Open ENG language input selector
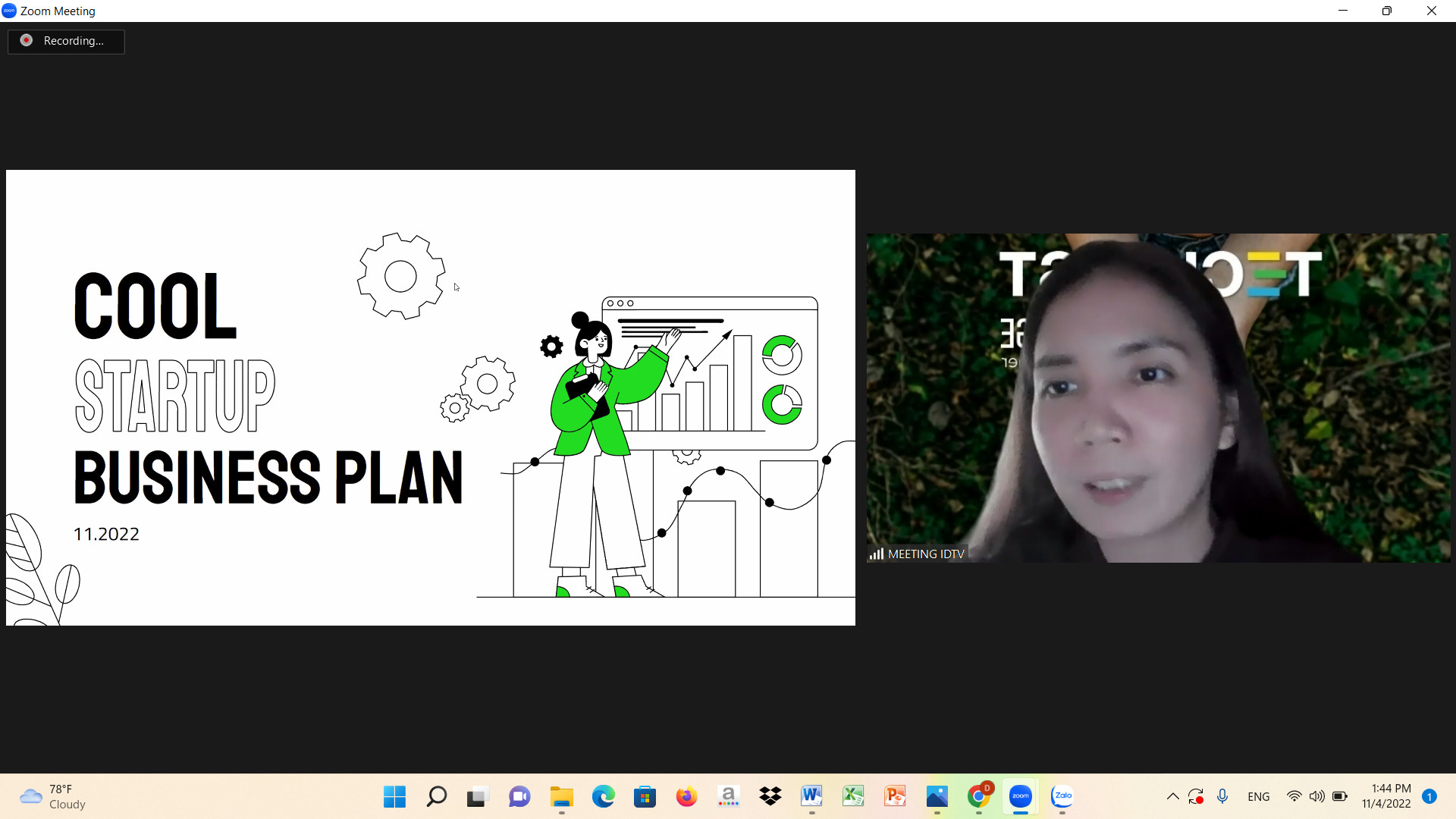The width and height of the screenshot is (1456, 819). click(1258, 796)
